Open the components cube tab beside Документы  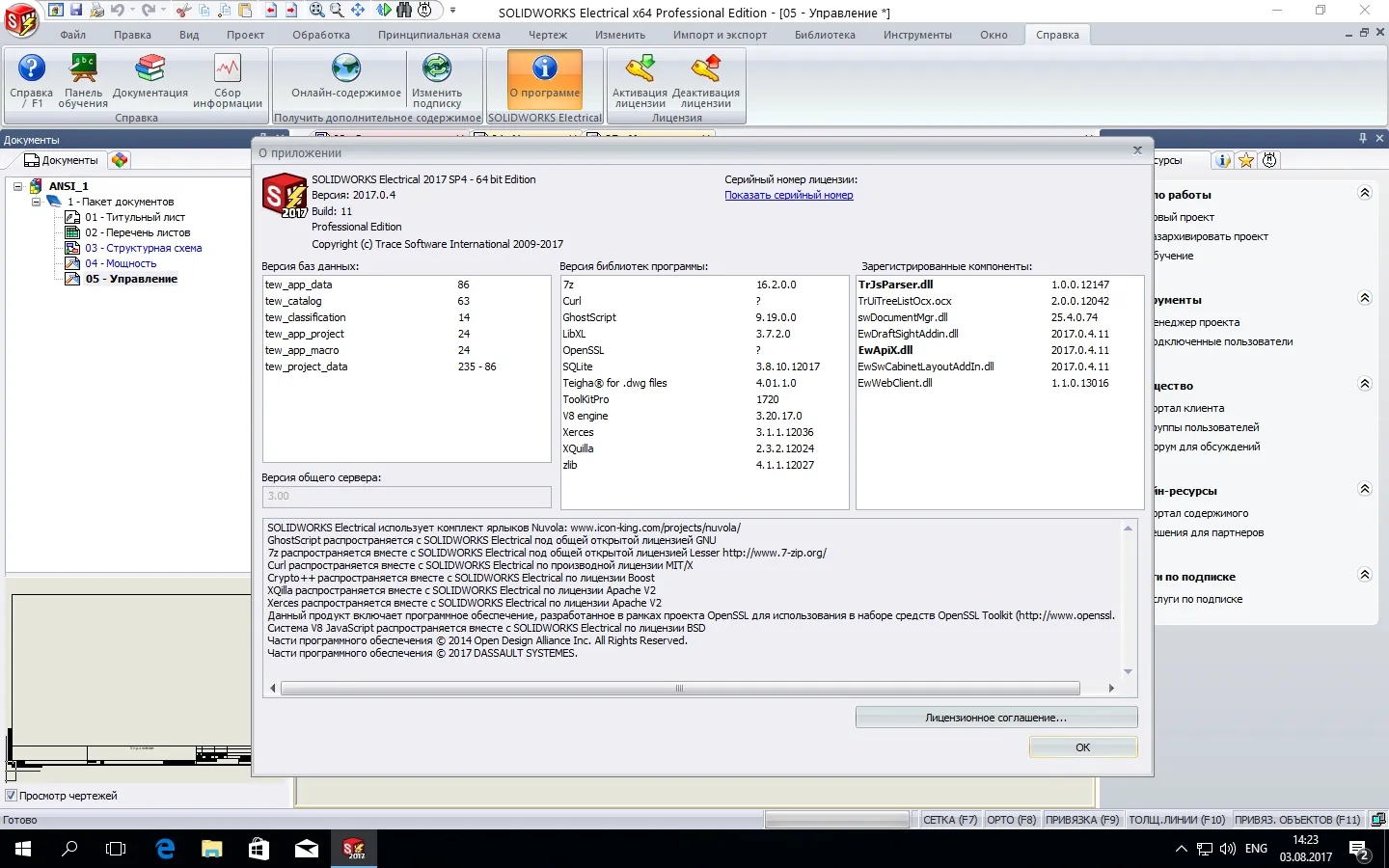(x=120, y=160)
